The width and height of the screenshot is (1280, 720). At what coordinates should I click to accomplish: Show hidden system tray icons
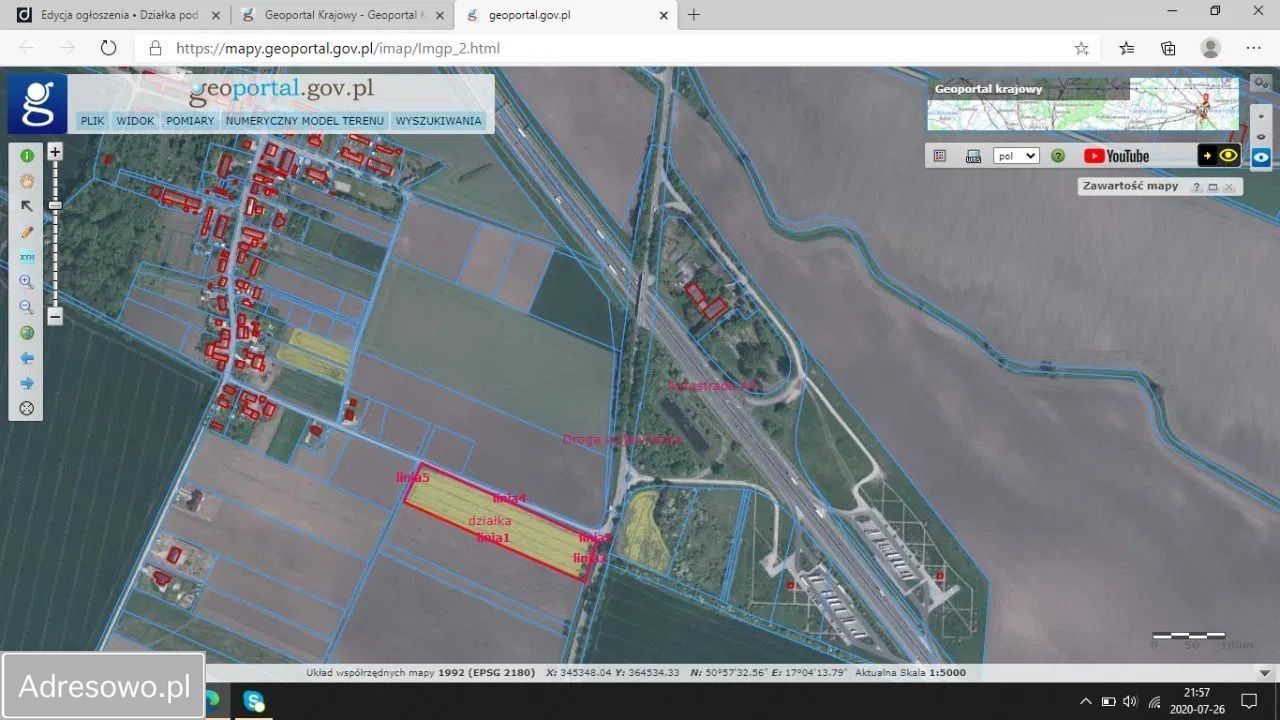click(1086, 701)
